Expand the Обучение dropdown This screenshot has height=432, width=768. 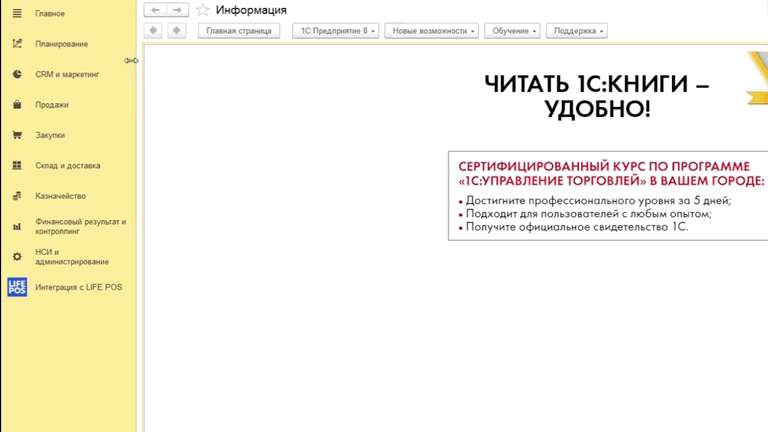point(512,31)
